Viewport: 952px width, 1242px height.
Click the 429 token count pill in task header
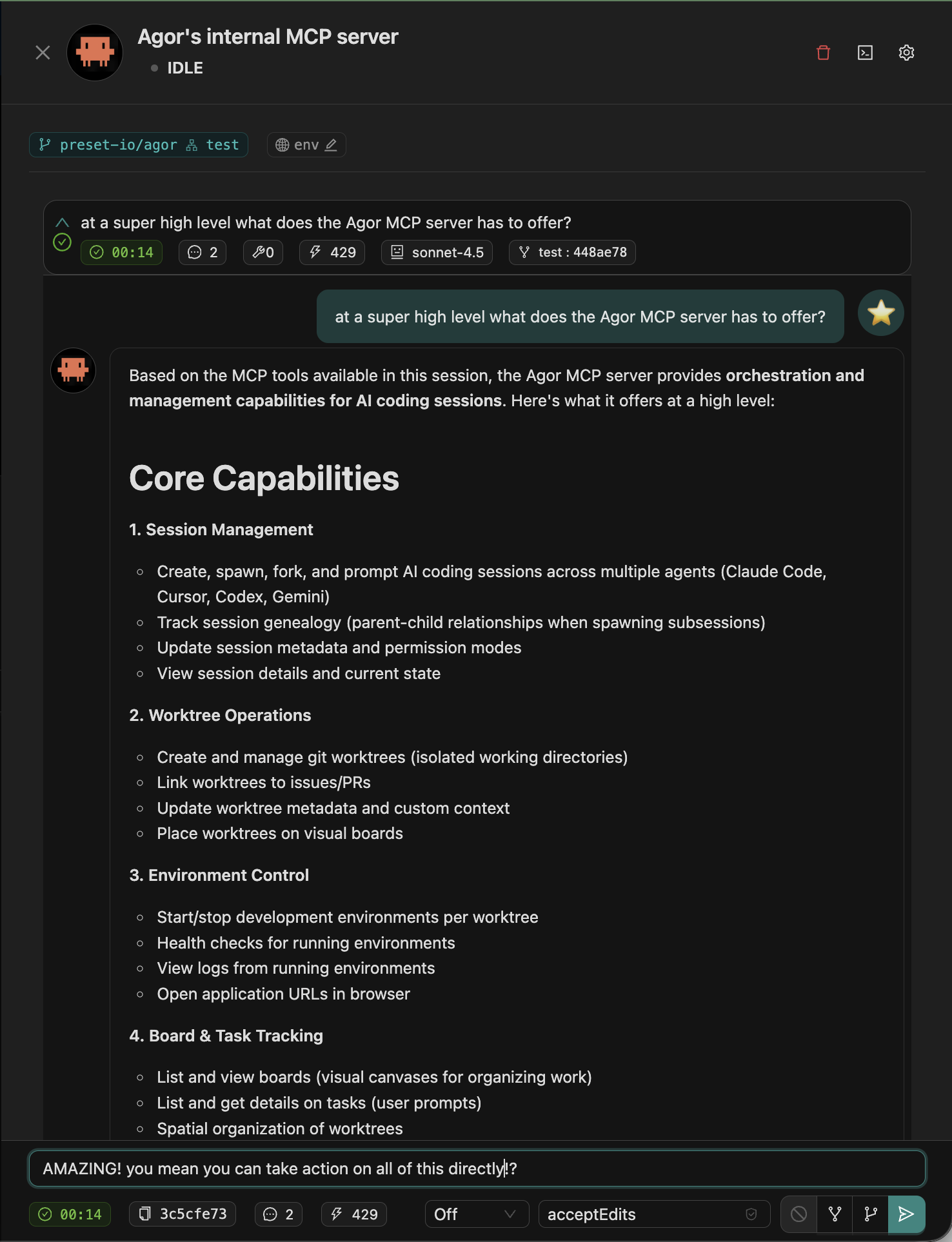[332, 253]
